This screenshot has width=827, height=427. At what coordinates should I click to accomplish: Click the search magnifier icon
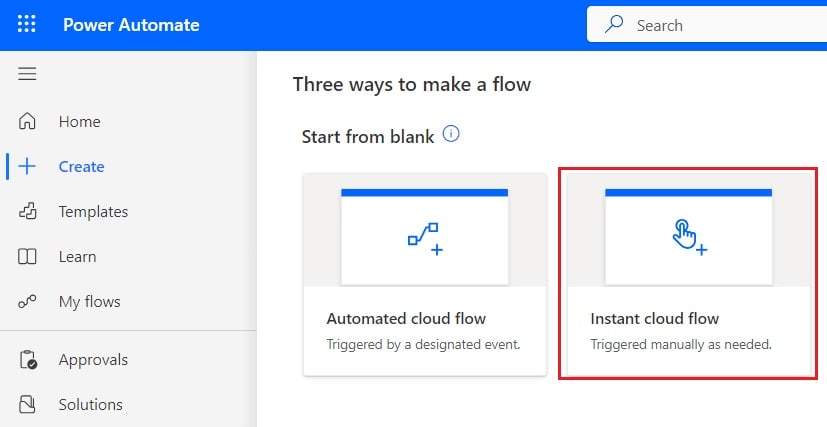tap(614, 24)
